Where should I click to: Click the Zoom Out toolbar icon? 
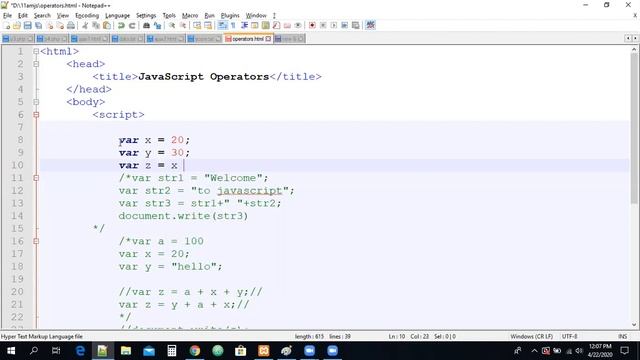click(x=183, y=25)
